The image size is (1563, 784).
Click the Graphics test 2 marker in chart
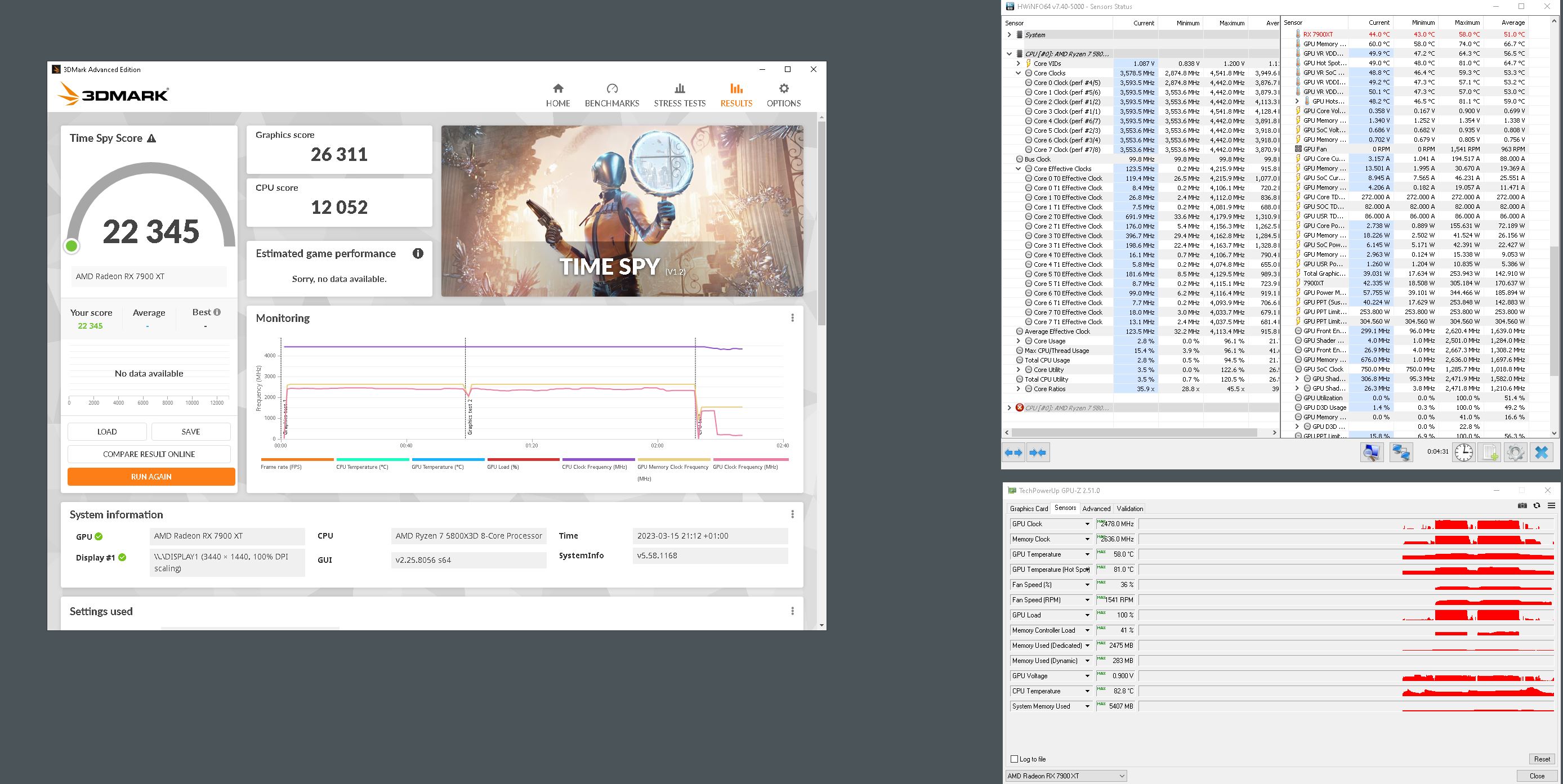(x=470, y=416)
